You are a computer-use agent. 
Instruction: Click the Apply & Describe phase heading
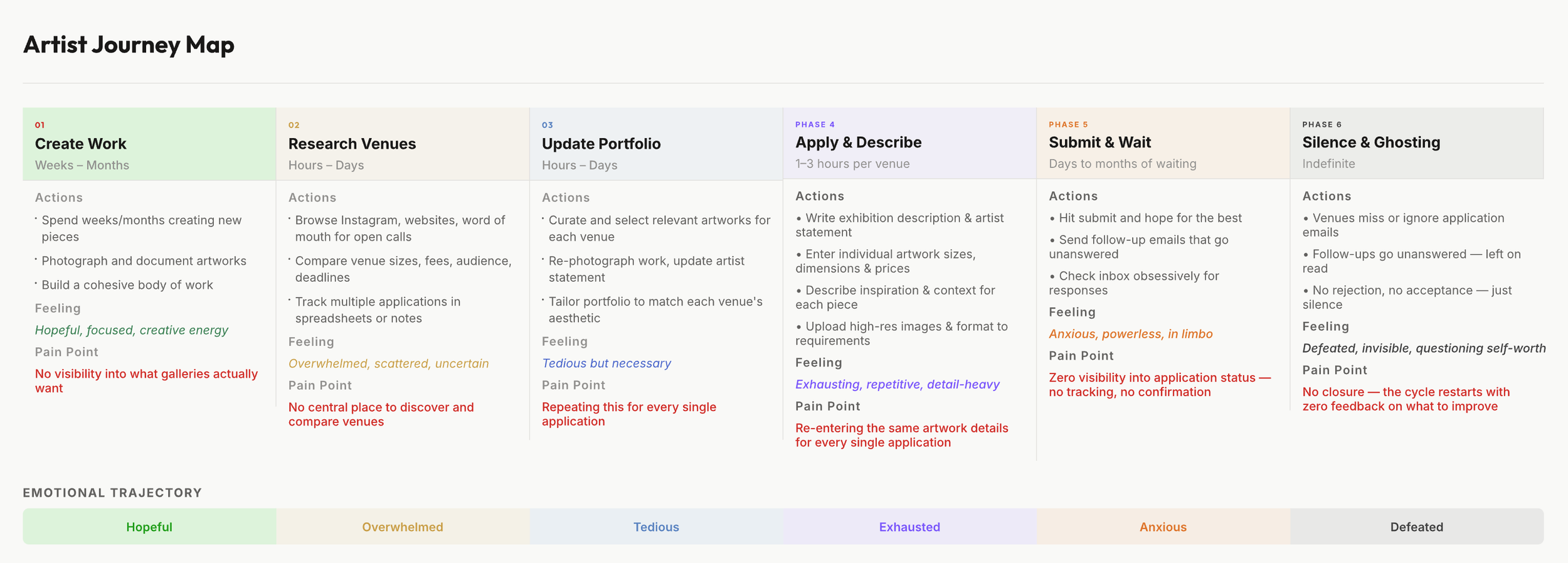[858, 142]
